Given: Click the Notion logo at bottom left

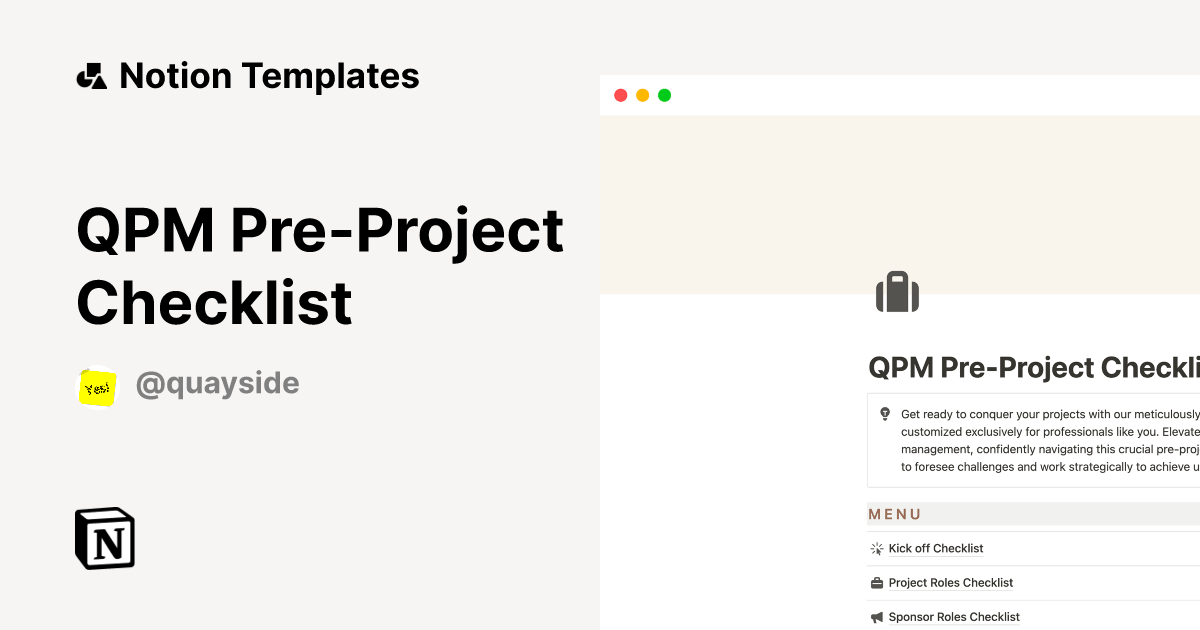Looking at the screenshot, I should point(104,538).
